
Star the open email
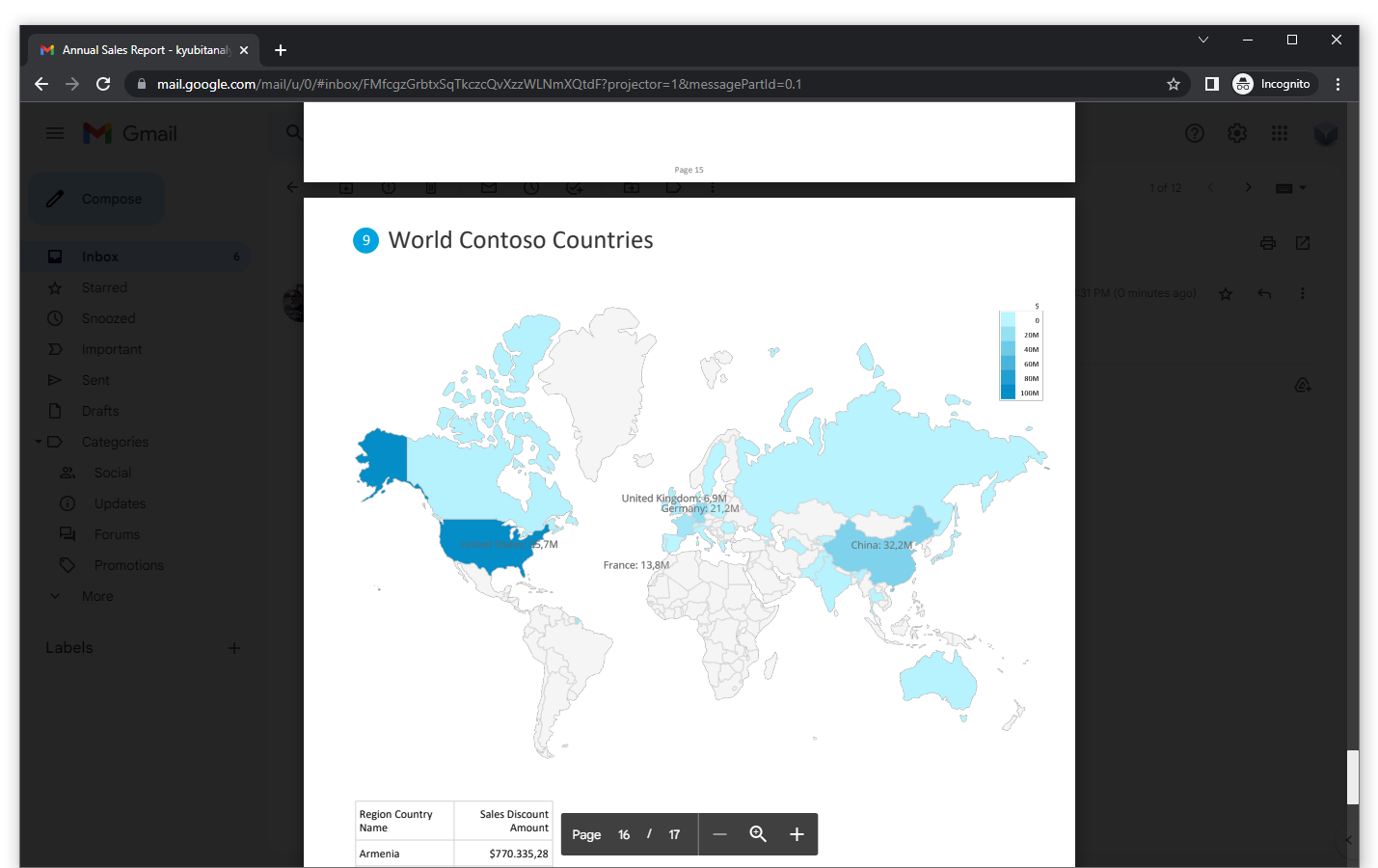point(1226,293)
